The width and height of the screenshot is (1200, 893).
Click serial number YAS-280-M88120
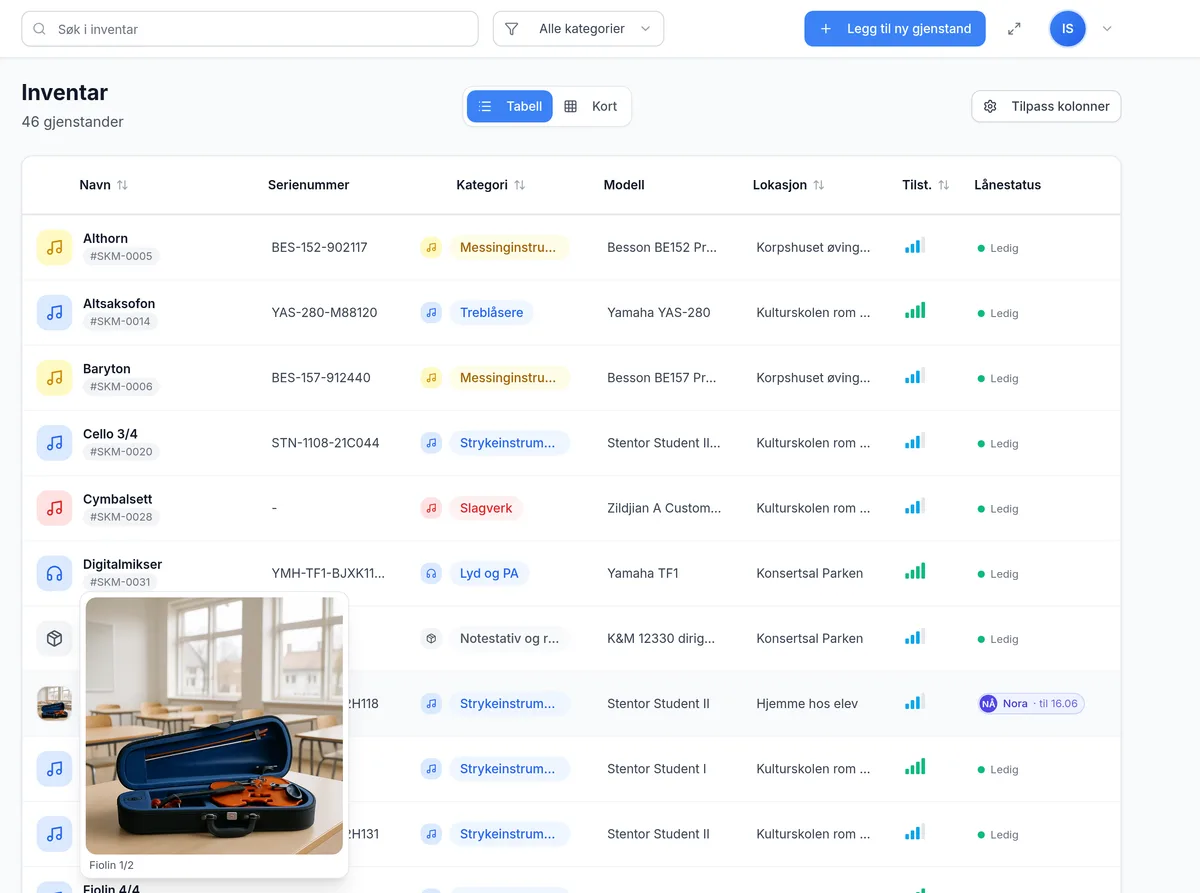click(325, 312)
